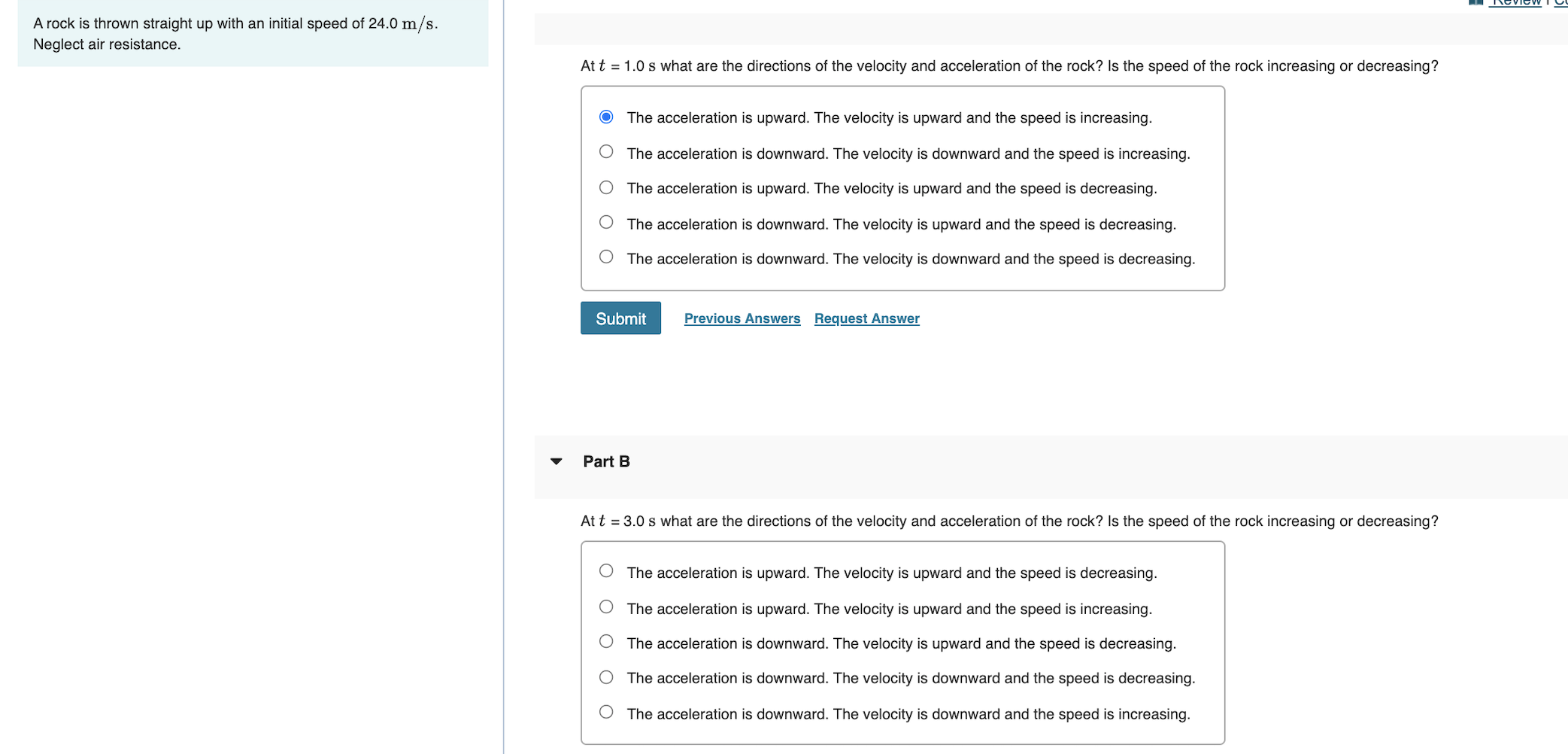This screenshot has height=754, width=1568.
Task: Click the Part B heading label
Action: 606,461
